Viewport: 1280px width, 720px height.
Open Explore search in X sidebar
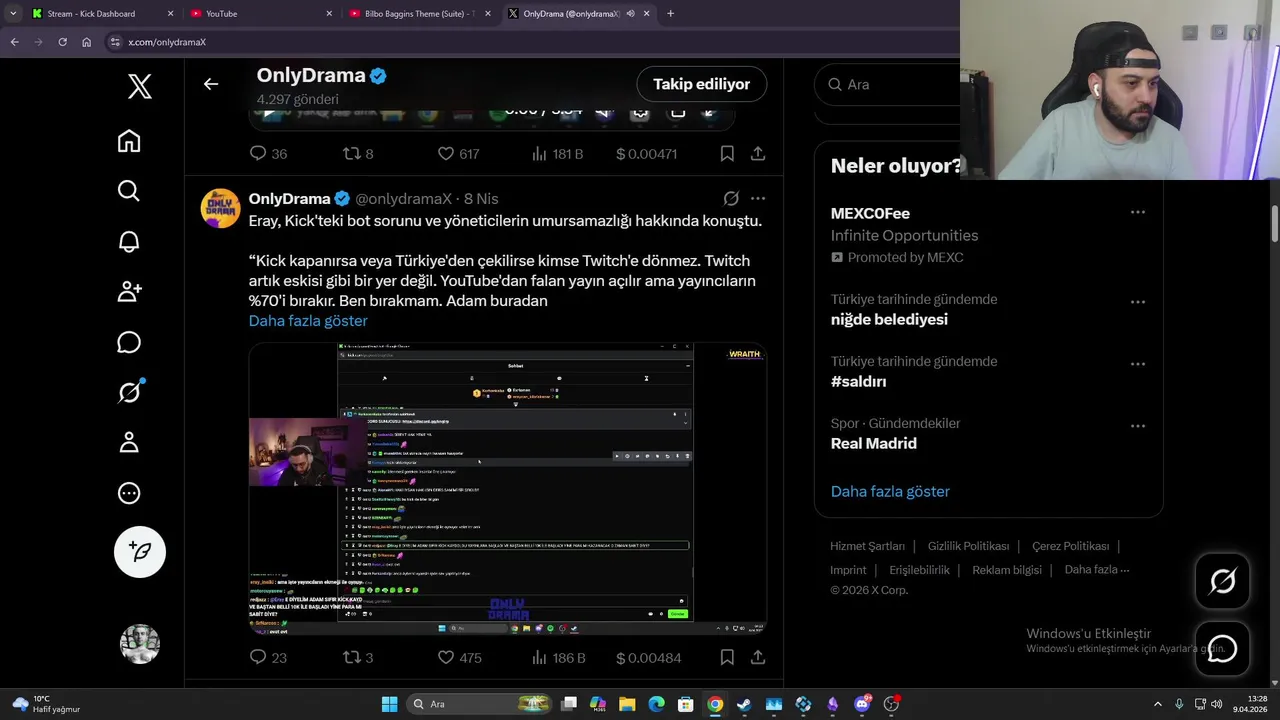pyautogui.click(x=129, y=191)
